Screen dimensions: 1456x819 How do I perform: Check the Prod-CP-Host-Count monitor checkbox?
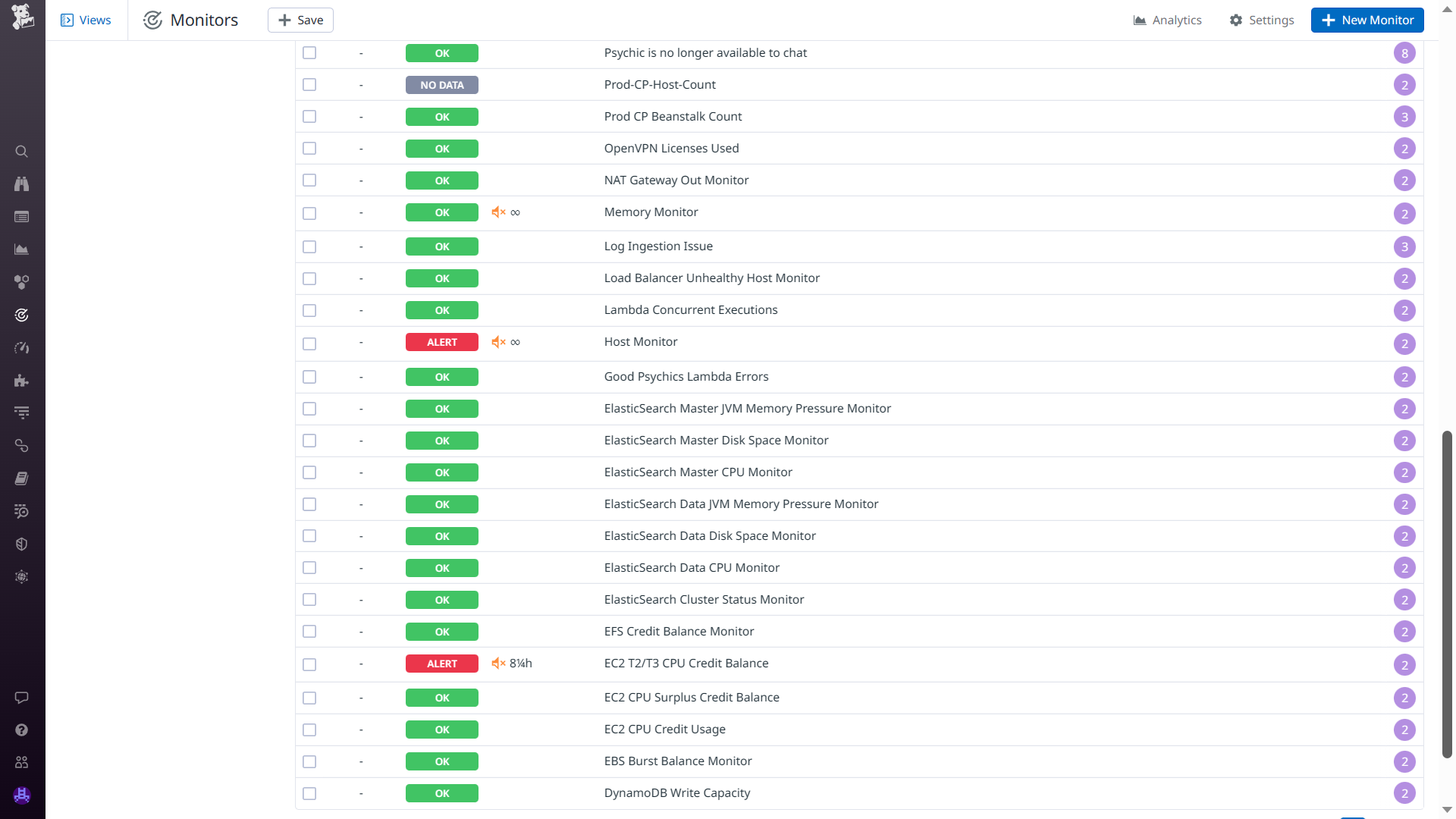point(309,85)
